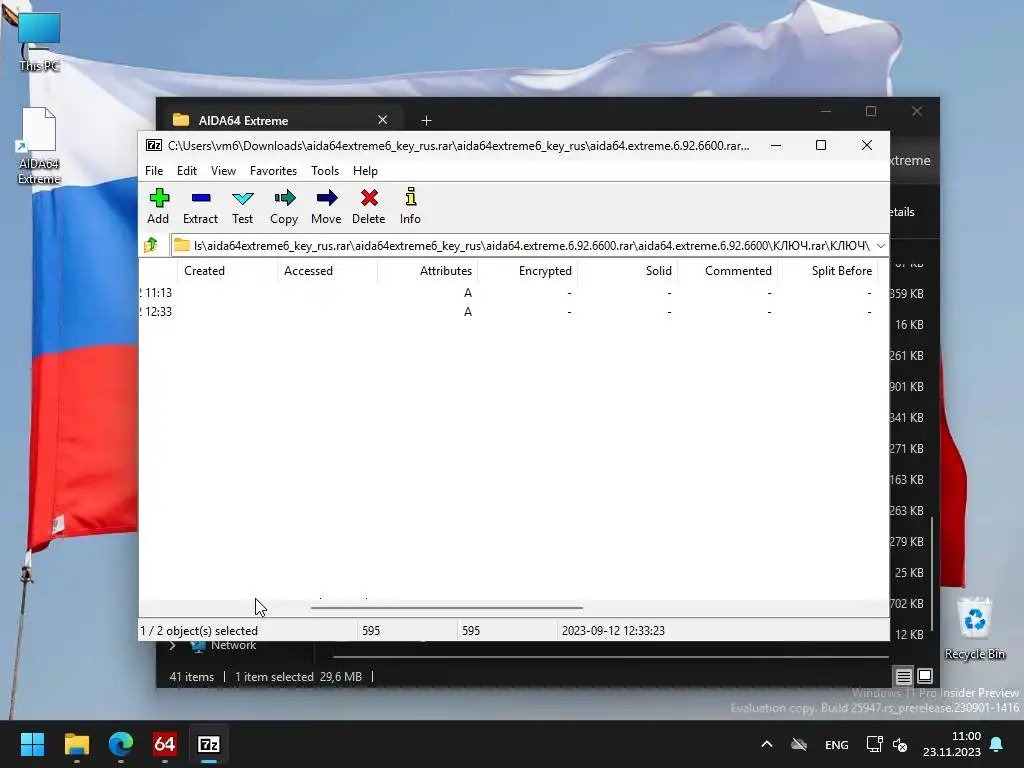The height and width of the screenshot is (768, 1024).
Task: Click Explorer's vertical scrollbar
Action: 932,575
